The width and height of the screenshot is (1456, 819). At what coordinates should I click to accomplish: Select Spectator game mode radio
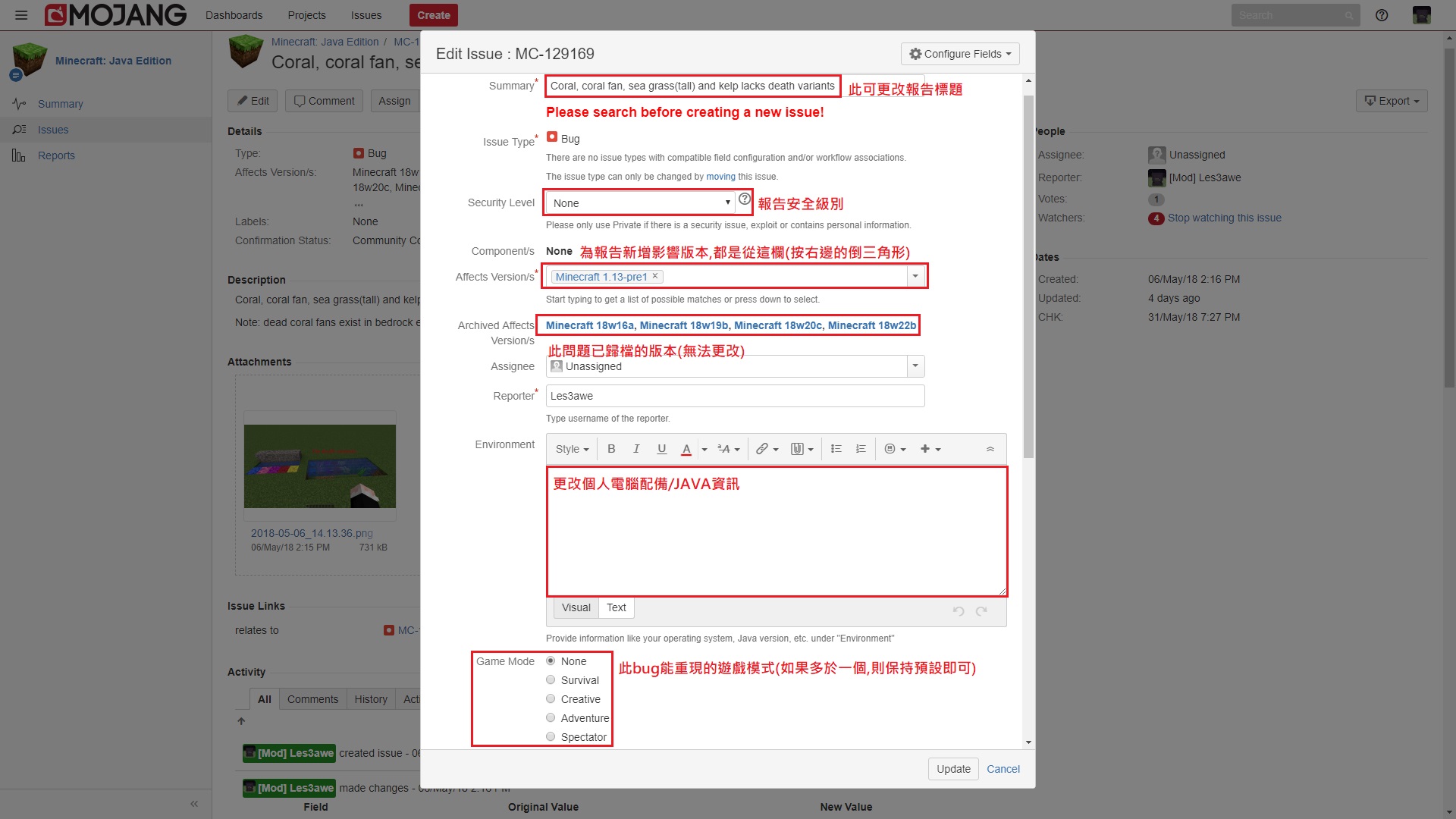tap(551, 736)
